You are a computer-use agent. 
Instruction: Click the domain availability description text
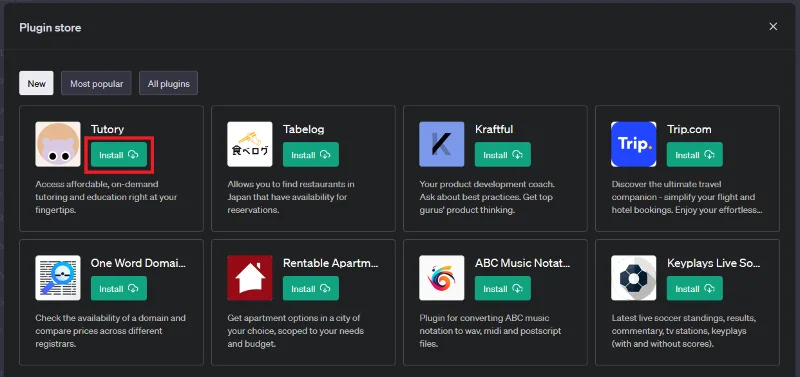point(110,331)
